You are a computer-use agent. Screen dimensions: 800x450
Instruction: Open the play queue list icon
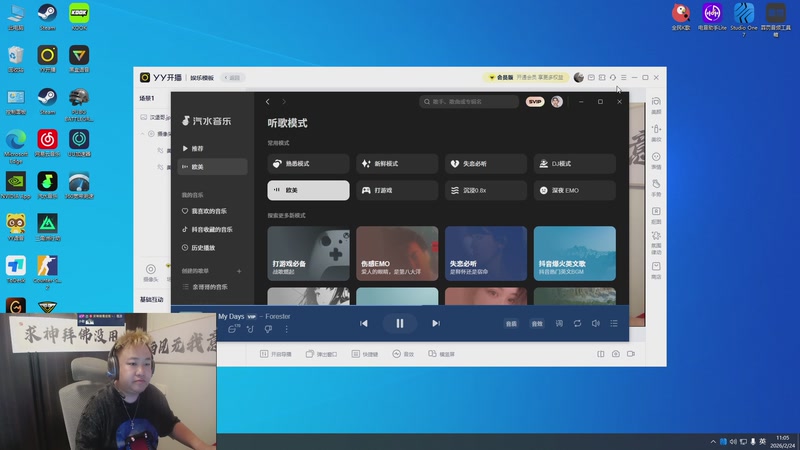coord(614,323)
